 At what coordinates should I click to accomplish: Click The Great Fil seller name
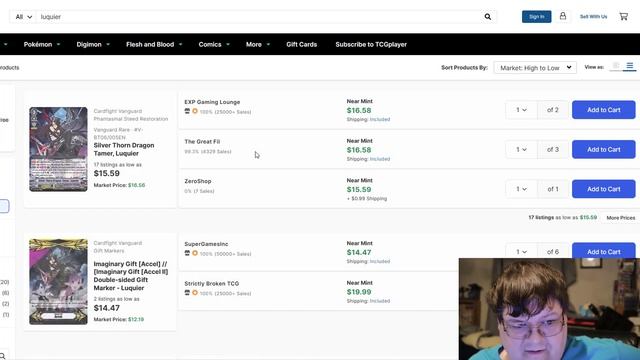(202, 142)
